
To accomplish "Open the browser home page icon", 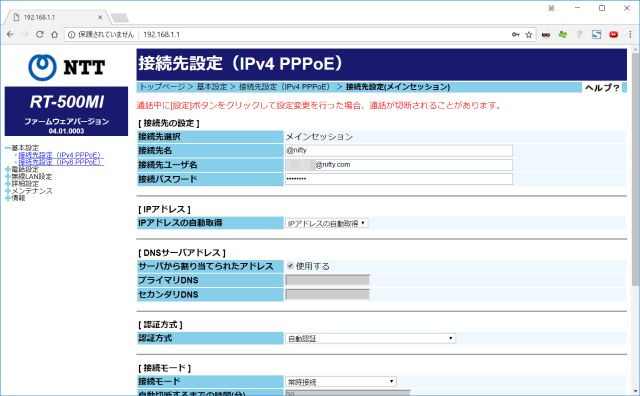I will pyautogui.click(x=54, y=35).
